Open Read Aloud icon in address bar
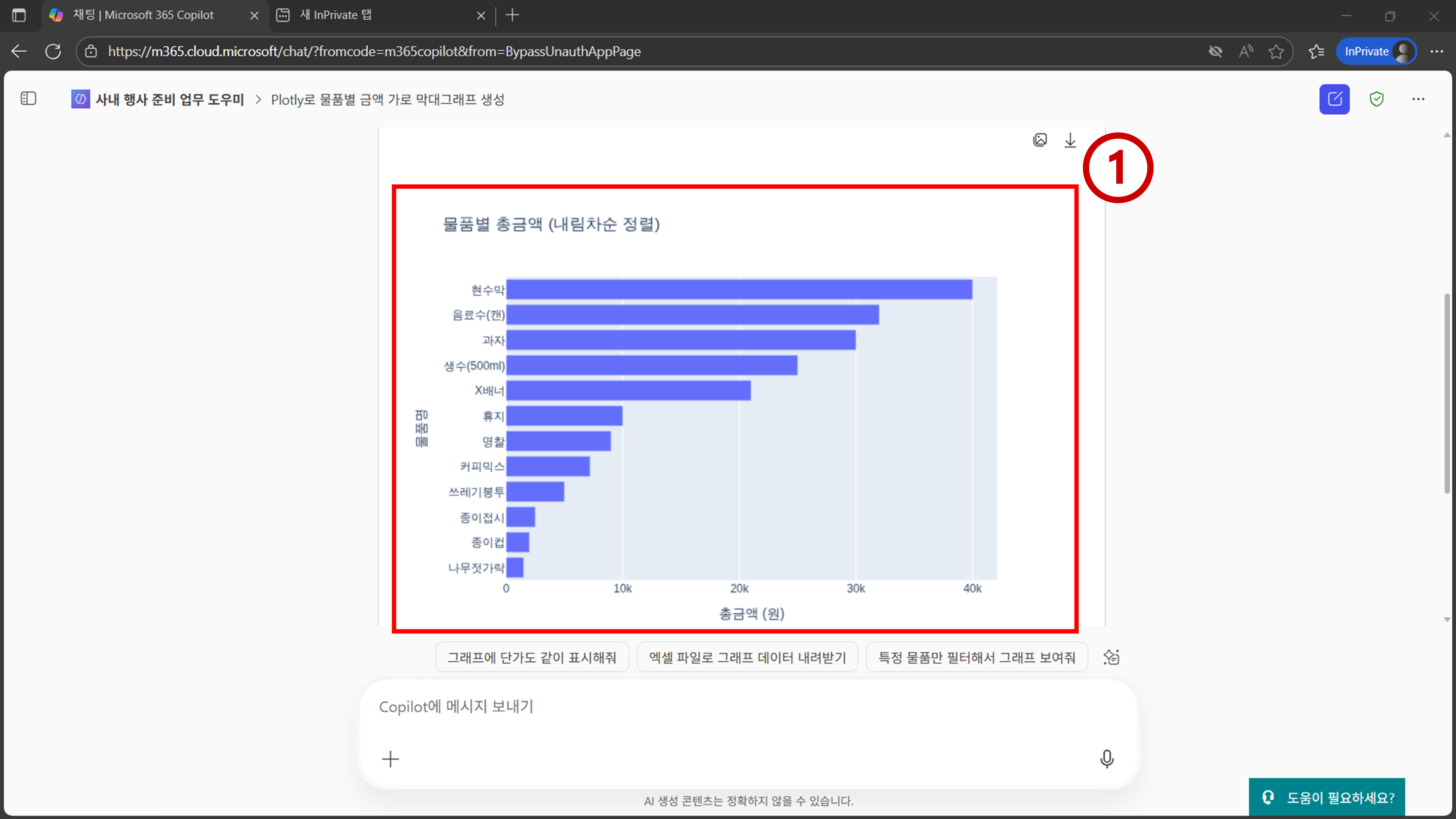Screen dimensions: 1456x819 pos(1246,51)
